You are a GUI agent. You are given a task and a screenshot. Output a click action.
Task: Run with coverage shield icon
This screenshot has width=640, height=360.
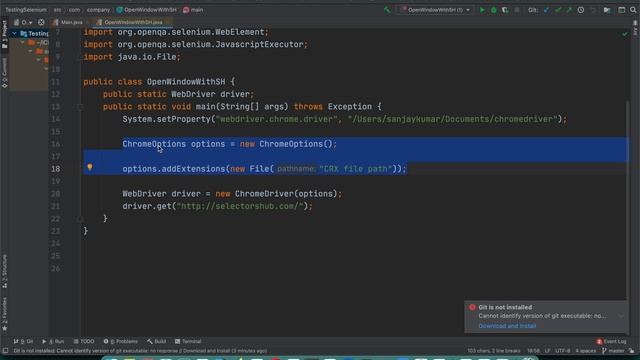(x=505, y=10)
